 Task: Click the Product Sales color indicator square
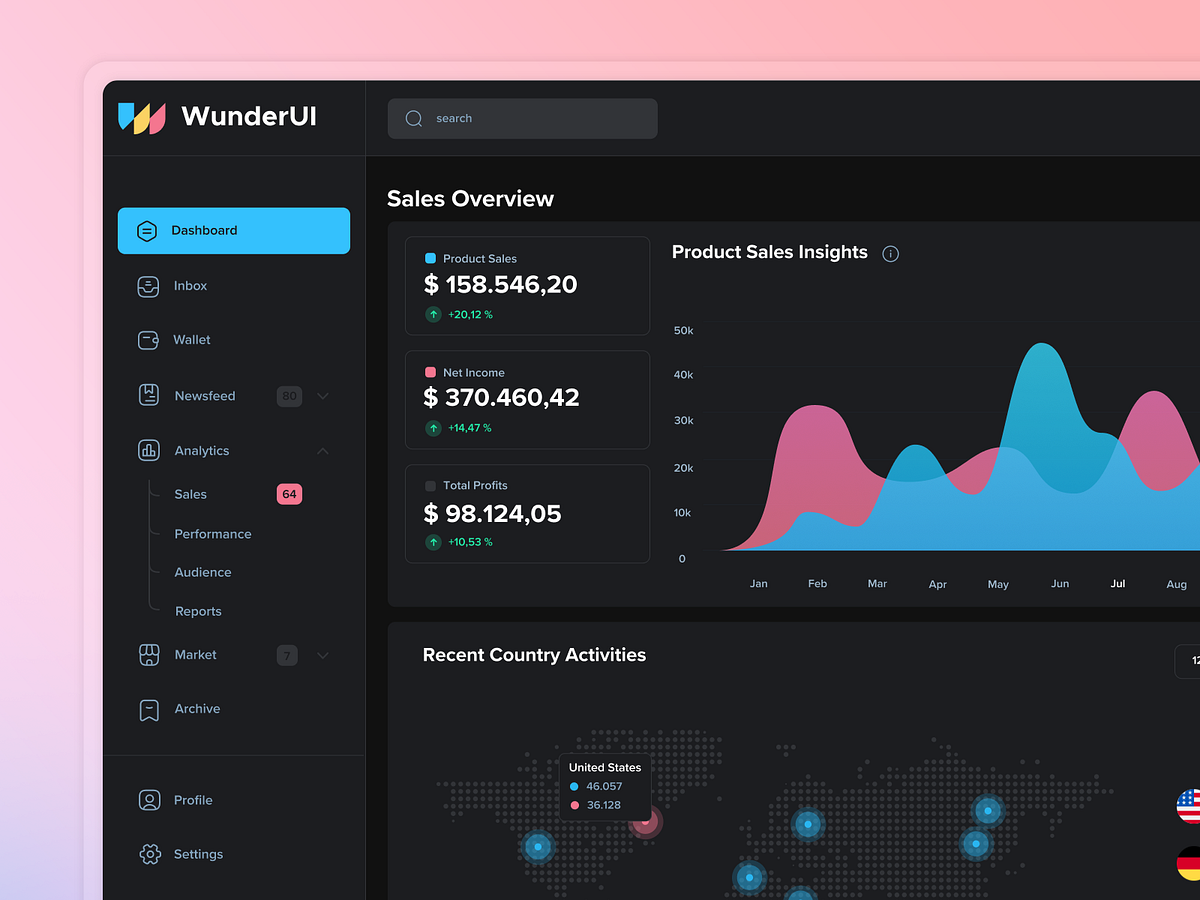[433, 258]
